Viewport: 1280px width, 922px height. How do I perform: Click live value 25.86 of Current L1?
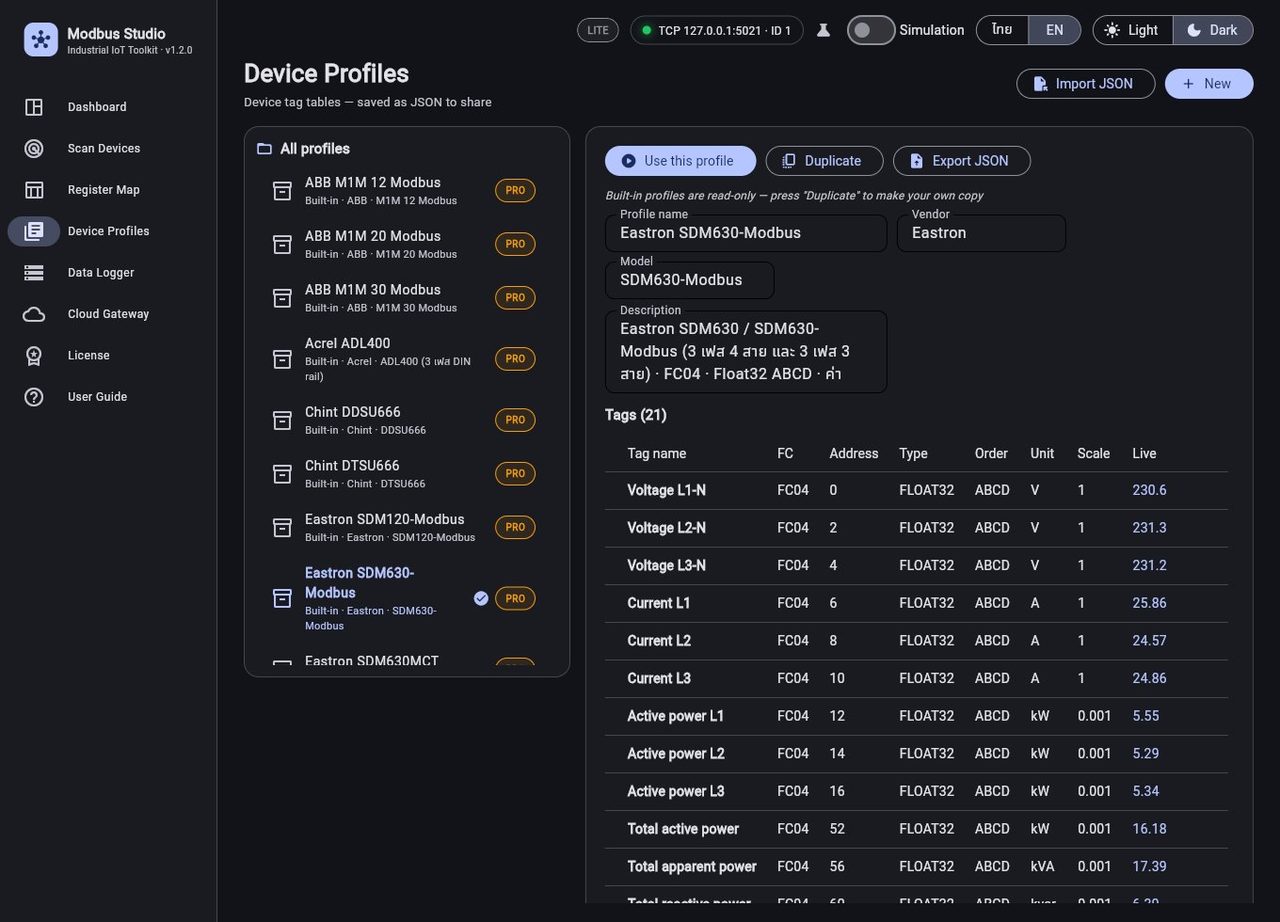point(1149,603)
